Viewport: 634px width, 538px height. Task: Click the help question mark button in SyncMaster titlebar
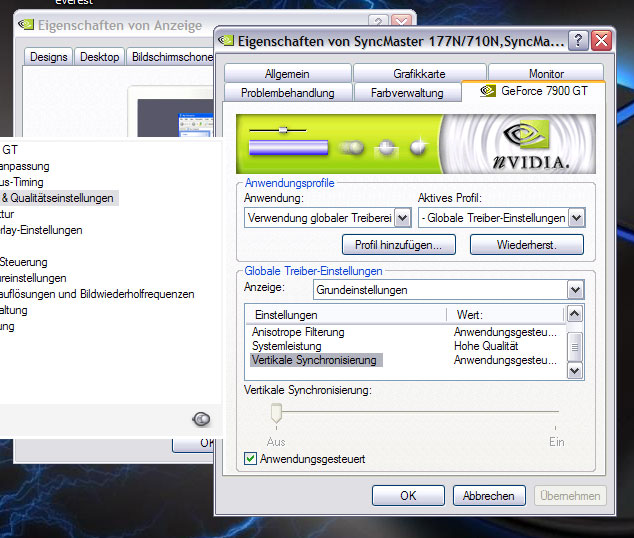pyautogui.click(x=578, y=40)
